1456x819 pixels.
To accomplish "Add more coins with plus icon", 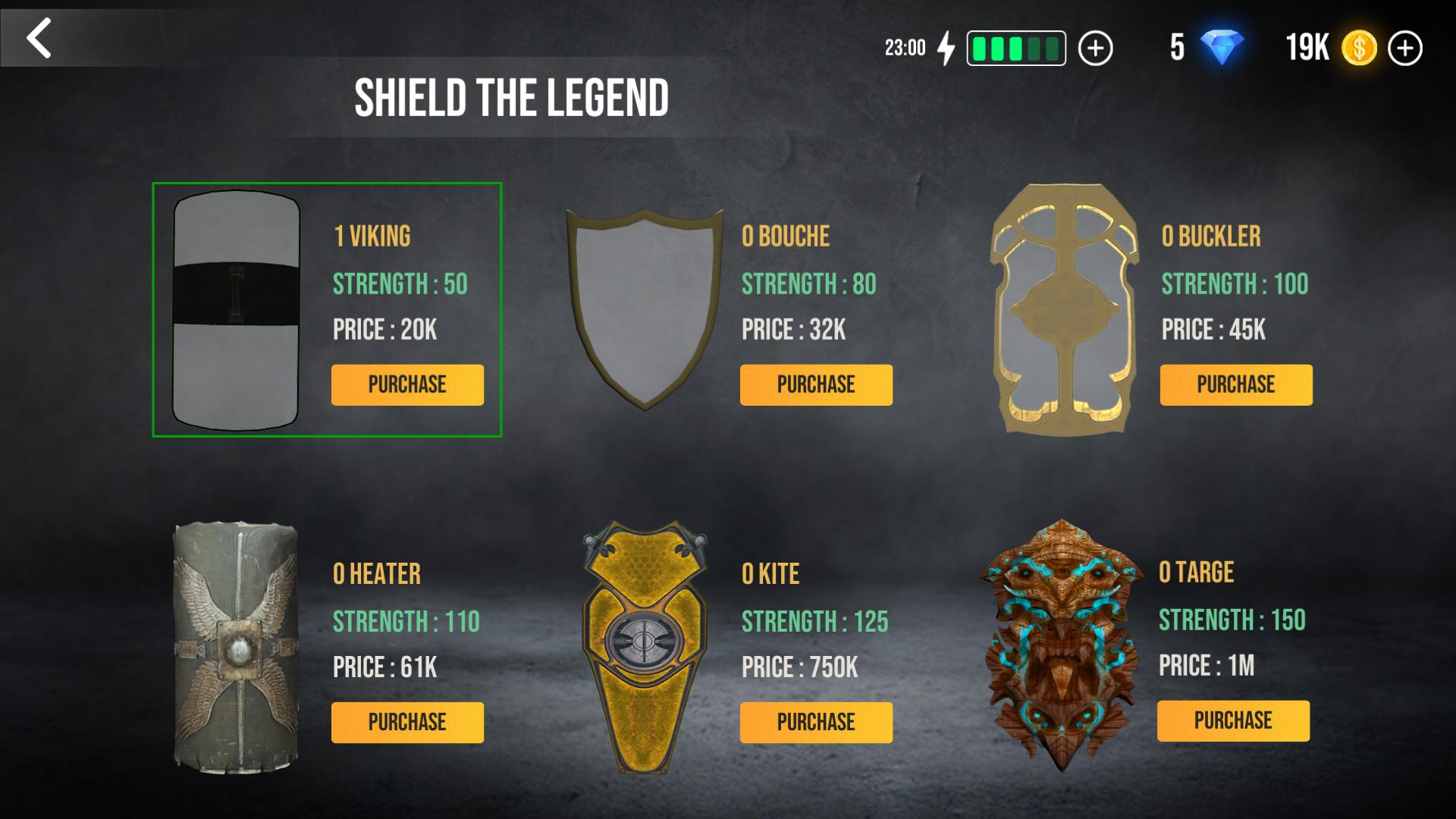I will pos(1405,49).
